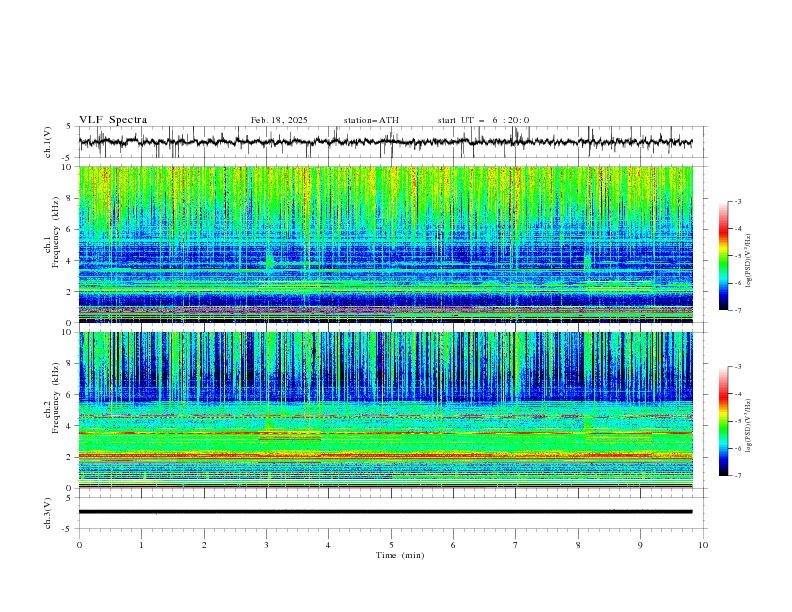The image size is (792, 612).
Task: Click the "VLF Spectra" plot title
Action: pos(113,120)
